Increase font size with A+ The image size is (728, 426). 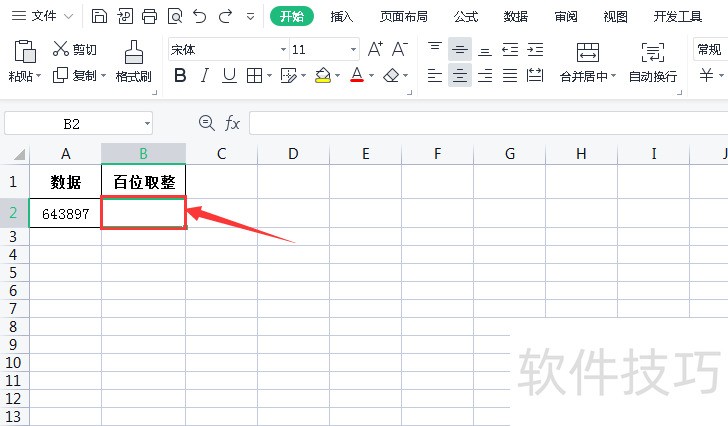coord(375,49)
